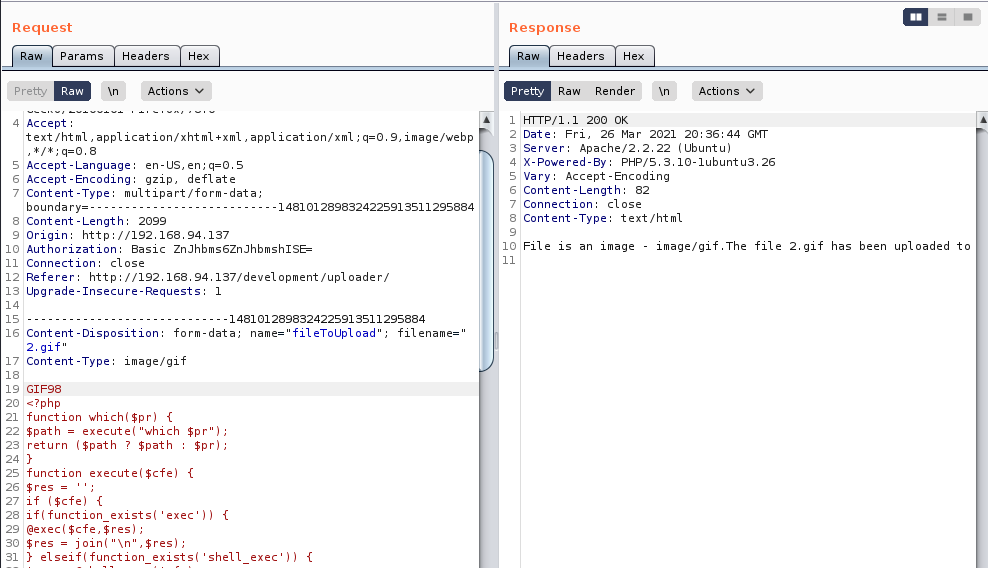This screenshot has width=988, height=568.
Task: Click the Request panel heading
Action: point(42,27)
